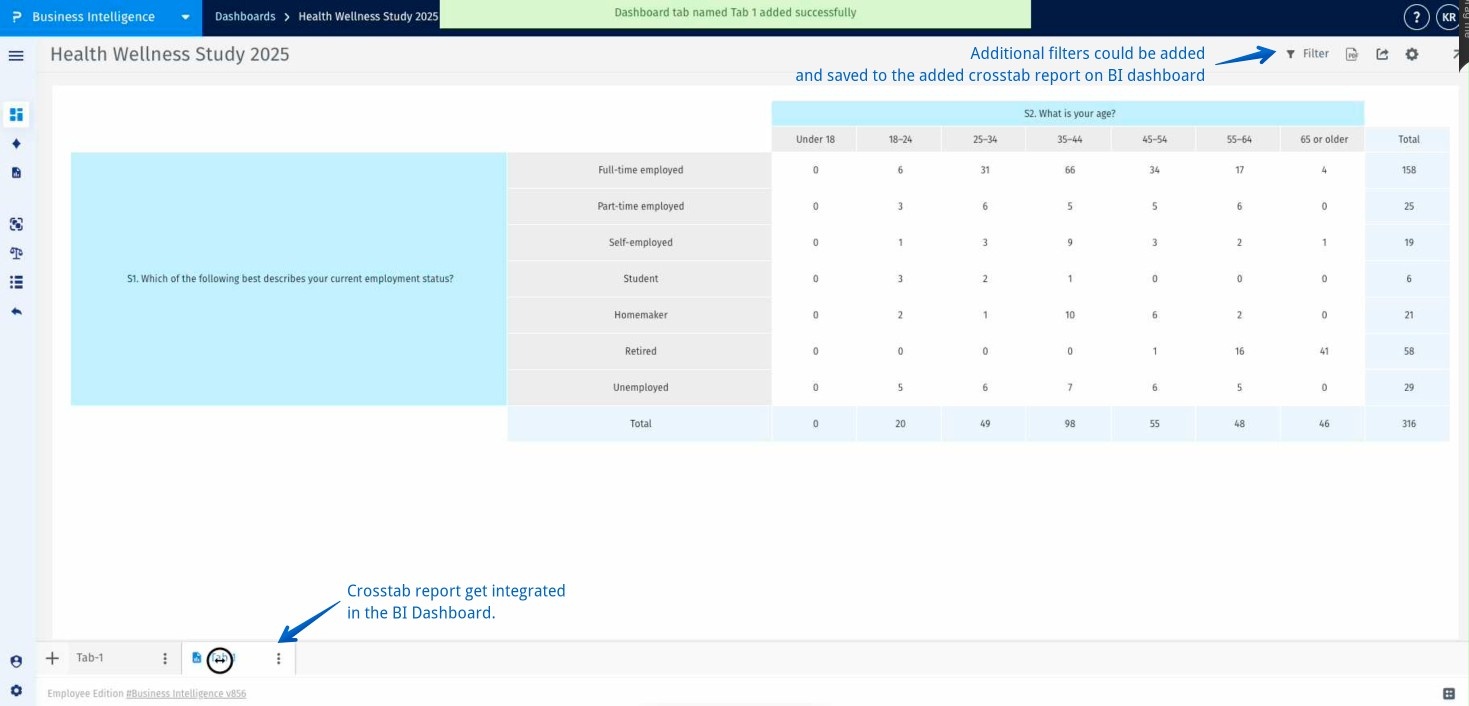Open the list view icon in the sidebar
The height and width of the screenshot is (706, 1469).
[x=15, y=281]
